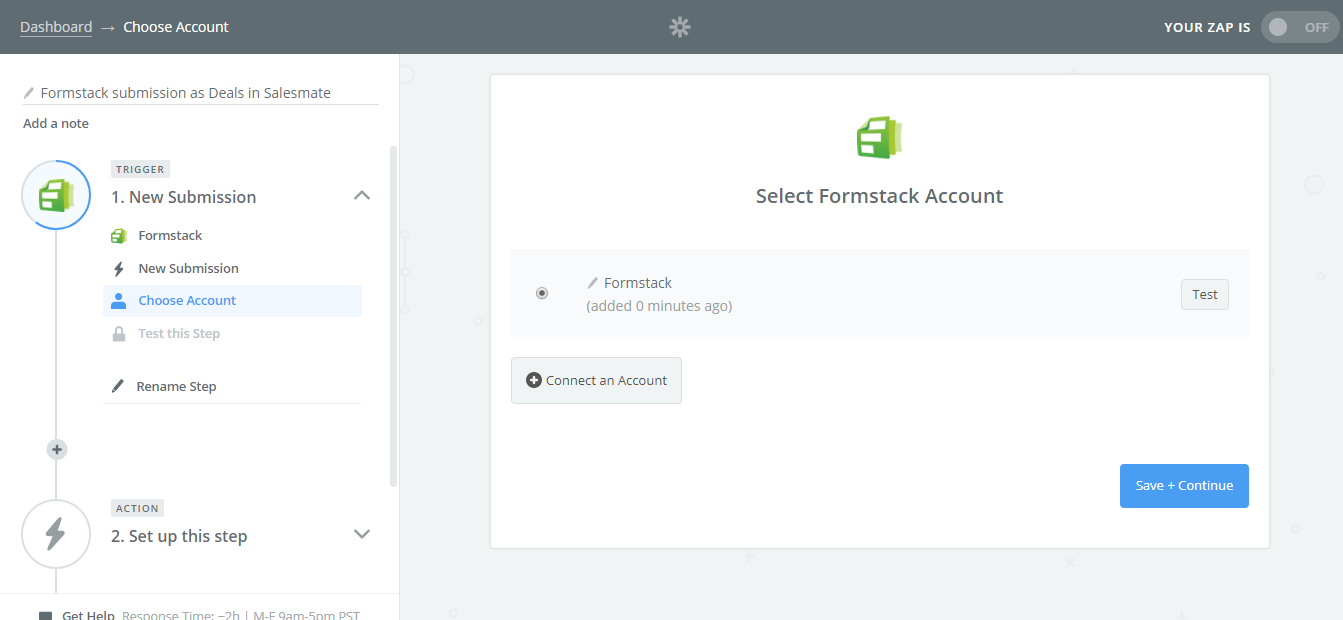
Task: Select the Choose Account step item
Action: [232, 301]
